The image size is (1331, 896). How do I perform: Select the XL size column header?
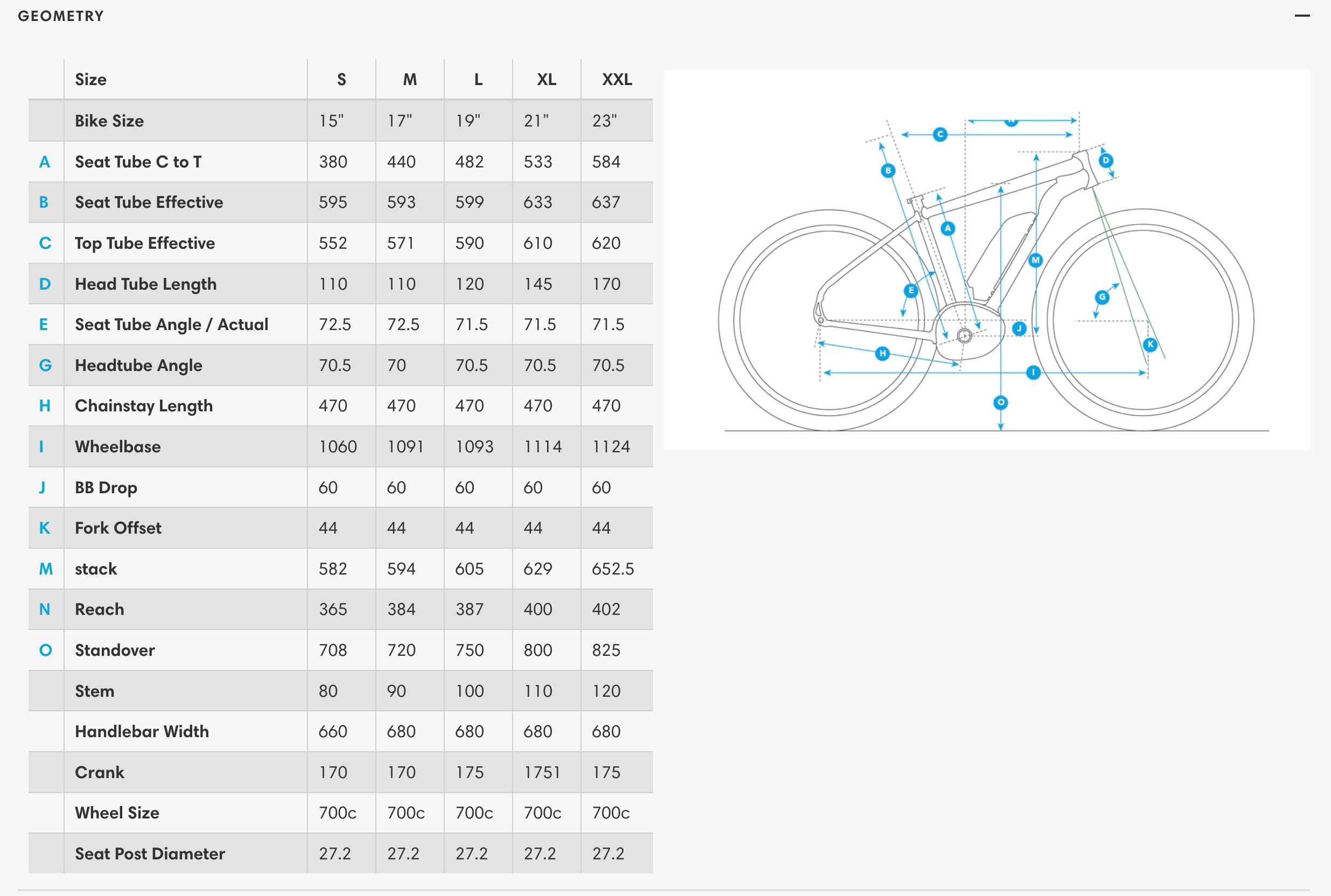coord(546,80)
